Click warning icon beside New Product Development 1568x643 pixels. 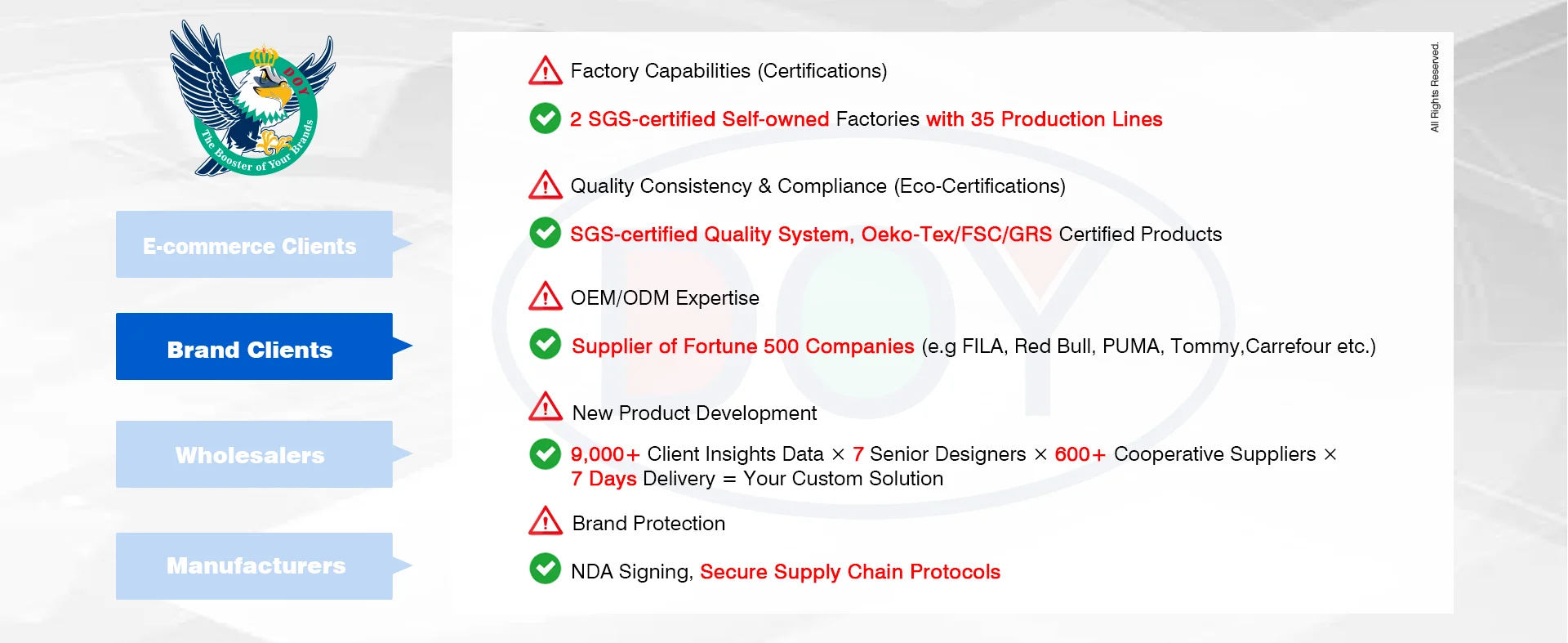coord(545,407)
